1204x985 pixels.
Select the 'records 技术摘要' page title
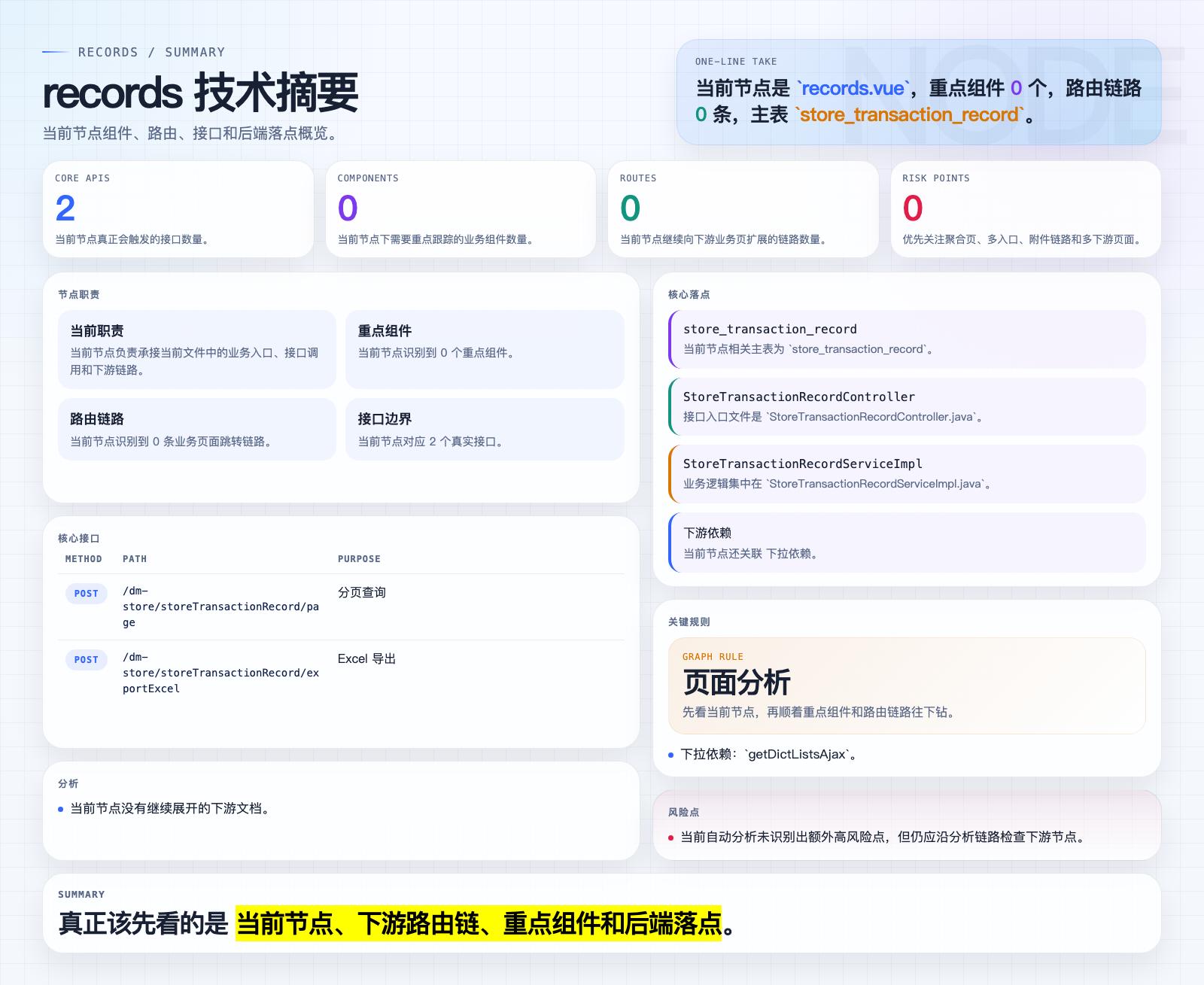pos(200,93)
